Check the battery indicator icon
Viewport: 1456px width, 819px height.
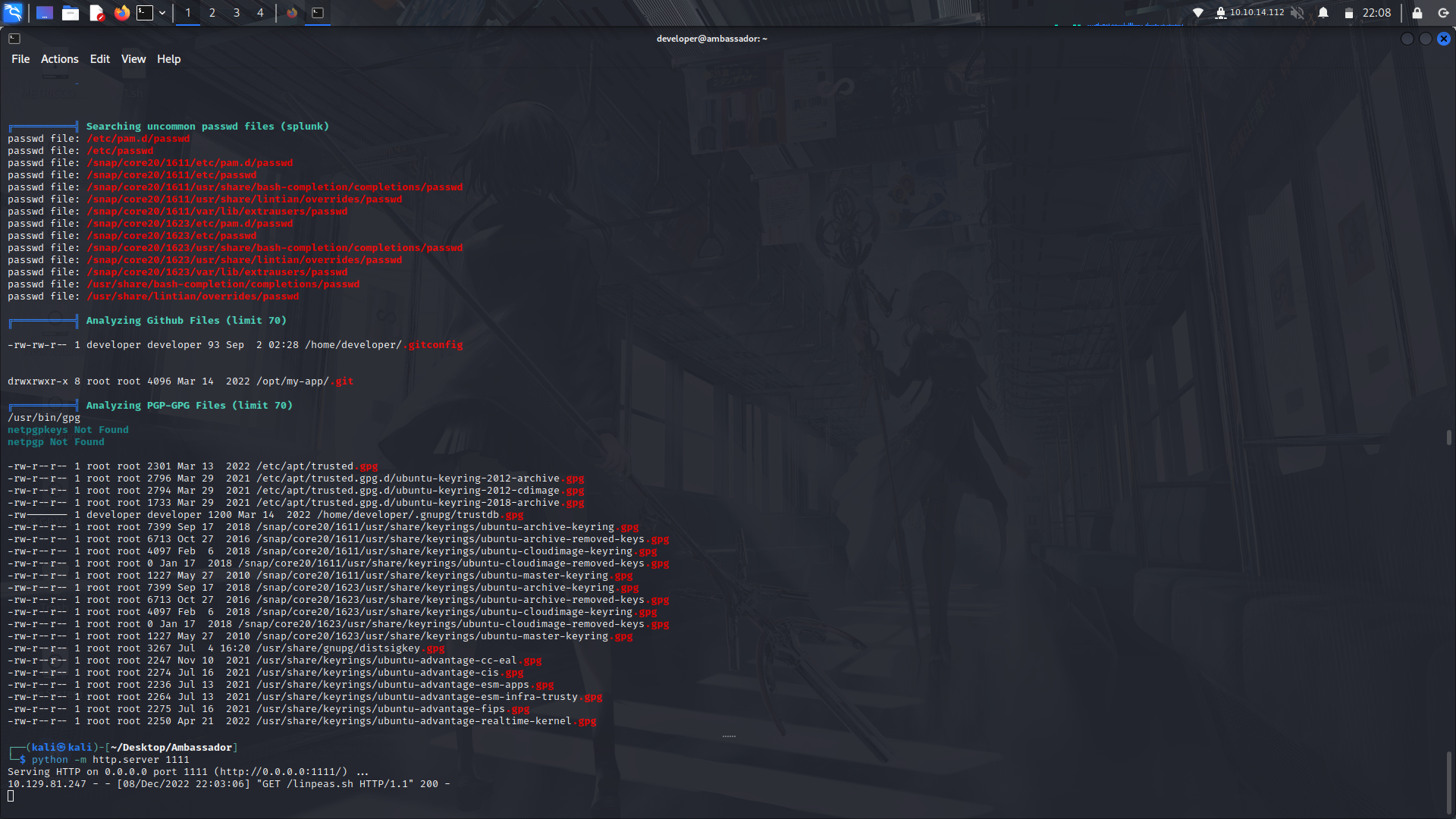(x=1349, y=13)
